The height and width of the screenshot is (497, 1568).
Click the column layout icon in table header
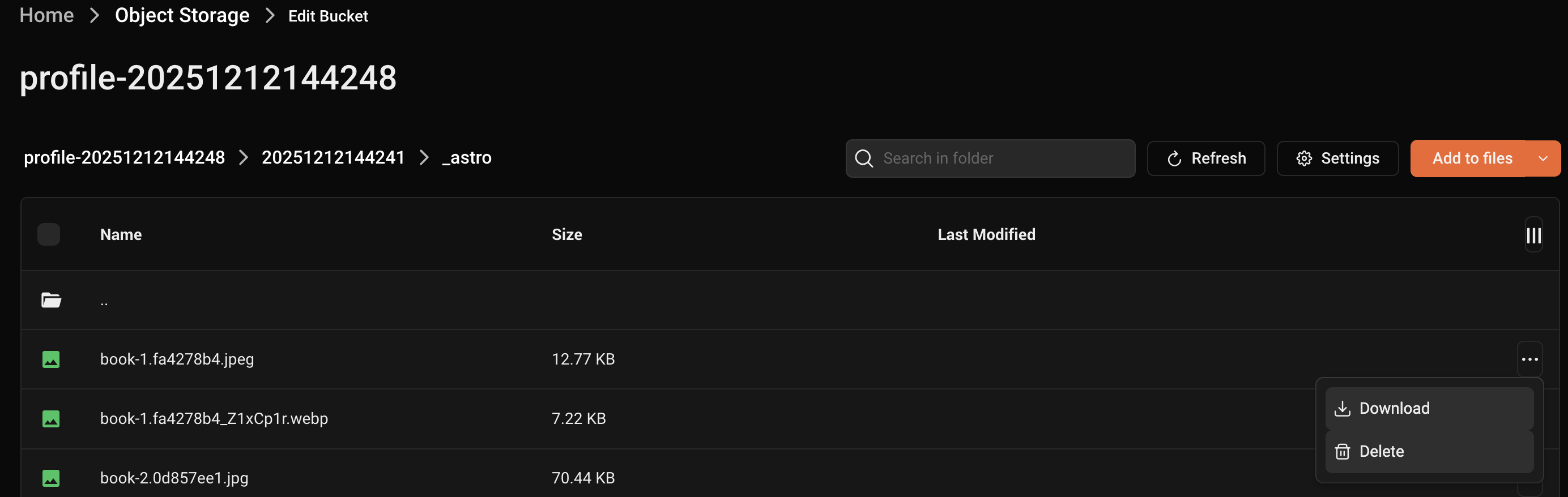pos(1533,235)
